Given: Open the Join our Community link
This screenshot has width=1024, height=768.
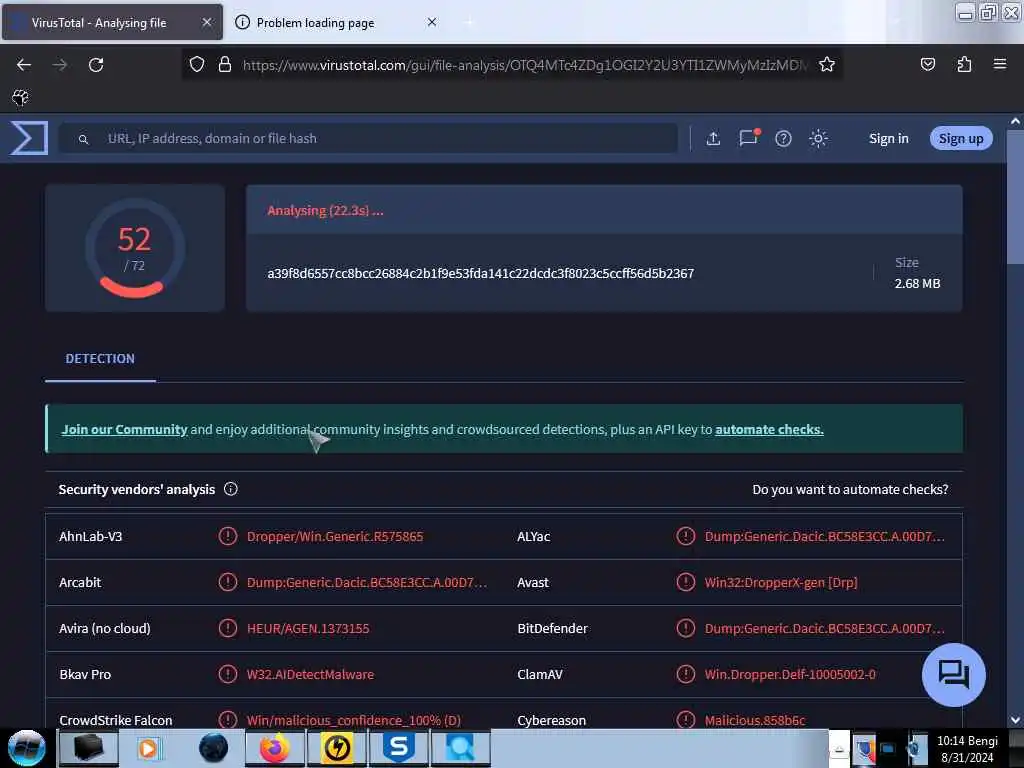Looking at the screenshot, I should pyautogui.click(x=124, y=429).
